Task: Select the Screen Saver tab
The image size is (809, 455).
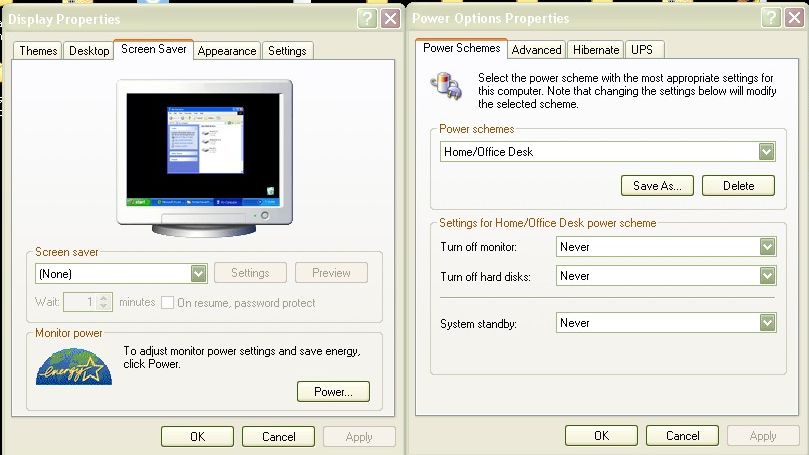Action: tap(153, 49)
